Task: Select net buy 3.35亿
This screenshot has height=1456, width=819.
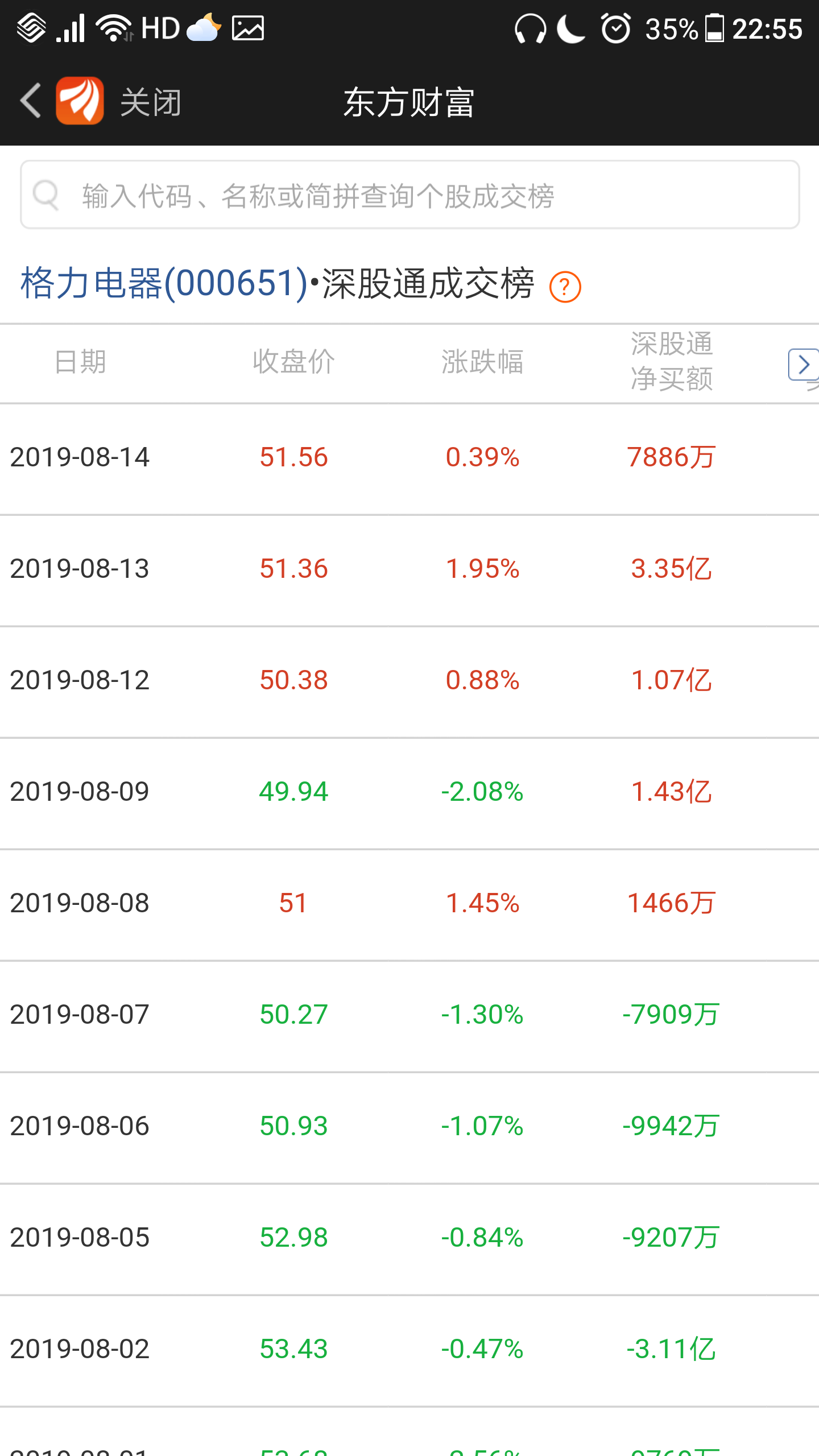Action: 672,569
